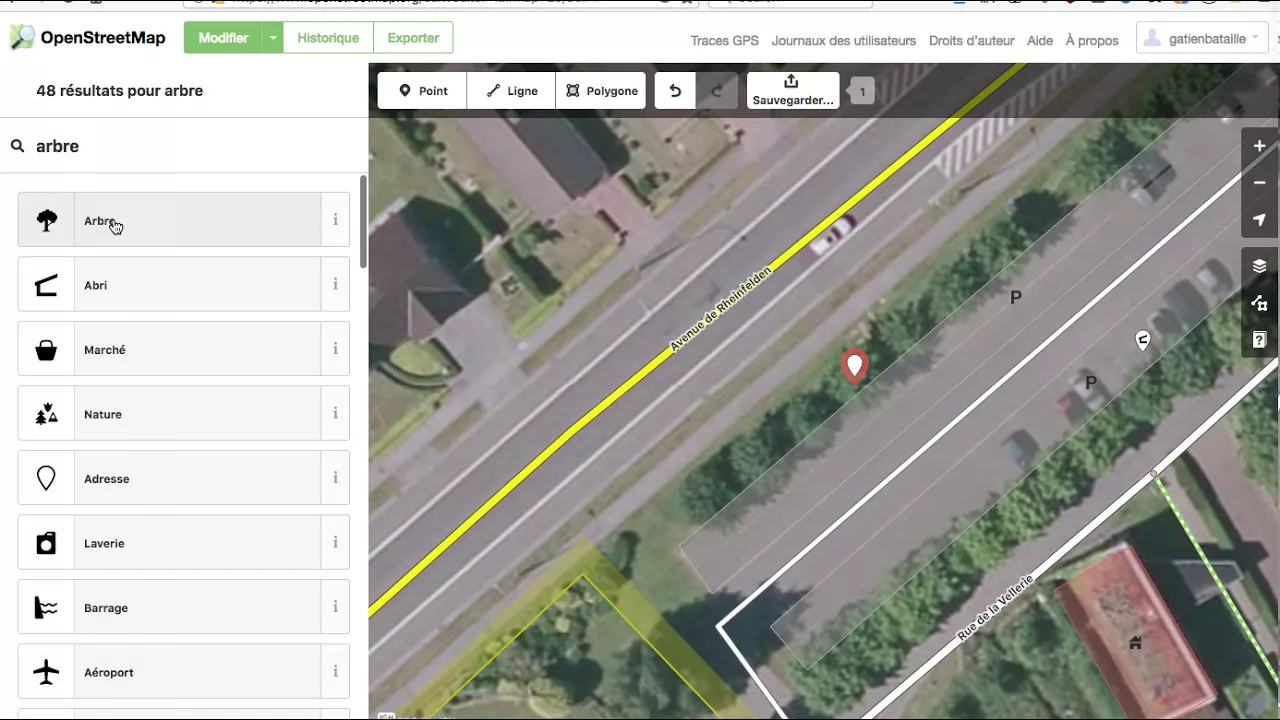The image size is (1280, 720).
Task: Show info for Abri preset
Action: point(335,285)
